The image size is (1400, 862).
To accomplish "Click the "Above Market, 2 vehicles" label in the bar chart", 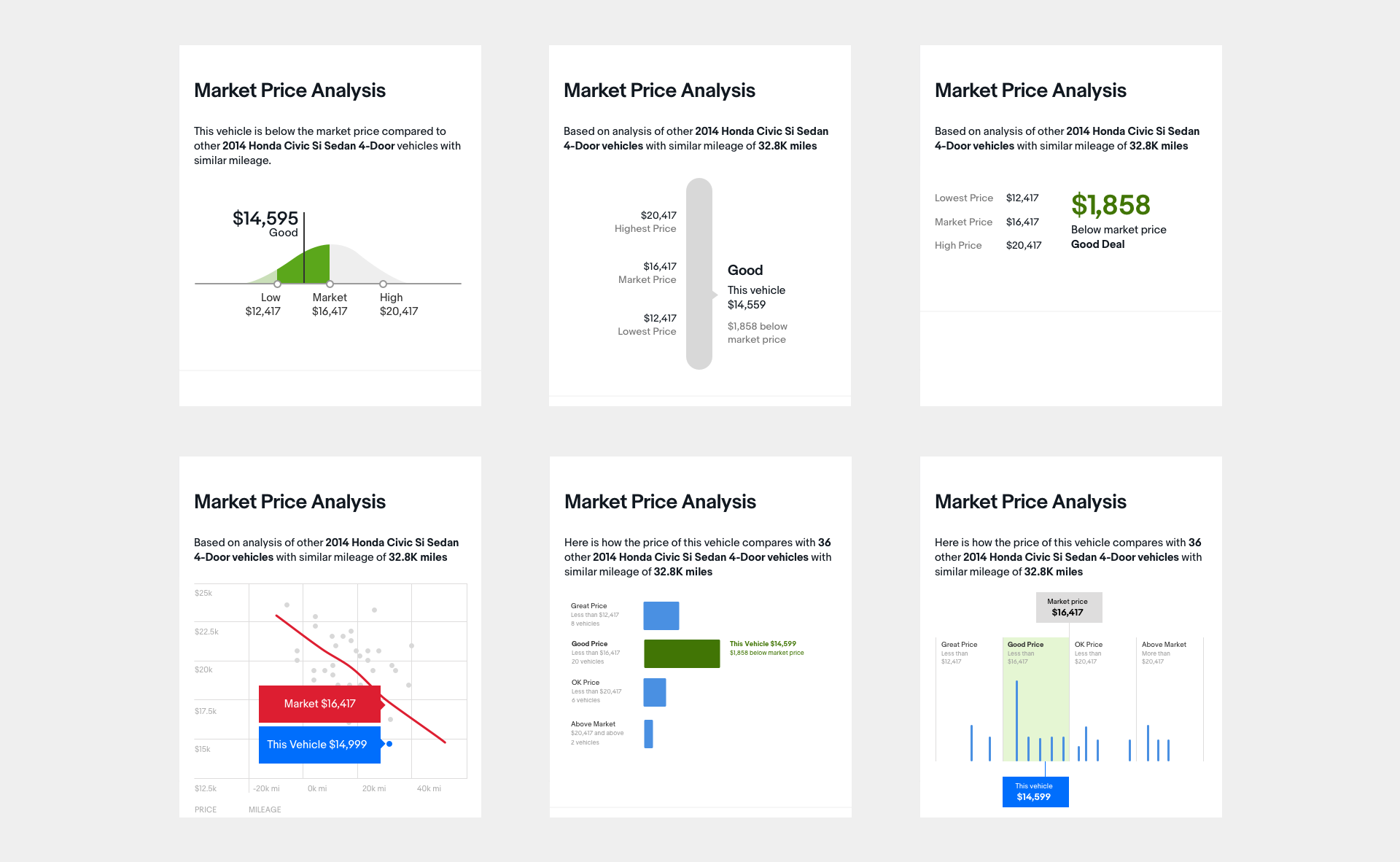I will pos(597,733).
